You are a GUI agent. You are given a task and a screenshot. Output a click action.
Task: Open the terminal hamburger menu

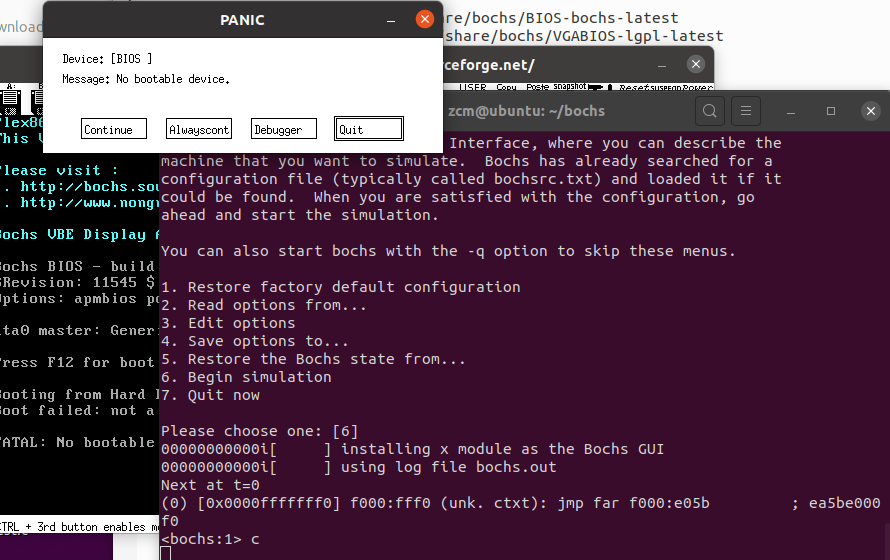[746, 111]
